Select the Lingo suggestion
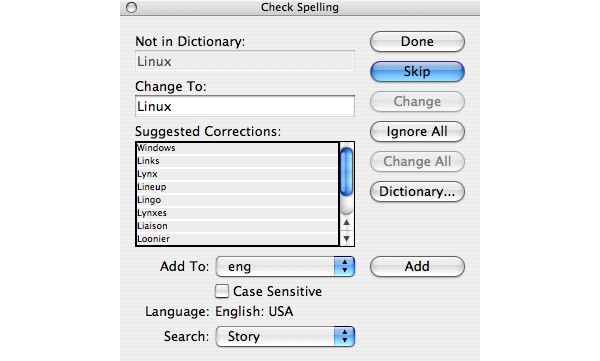Screen dimensions: 600x361 tap(237, 200)
